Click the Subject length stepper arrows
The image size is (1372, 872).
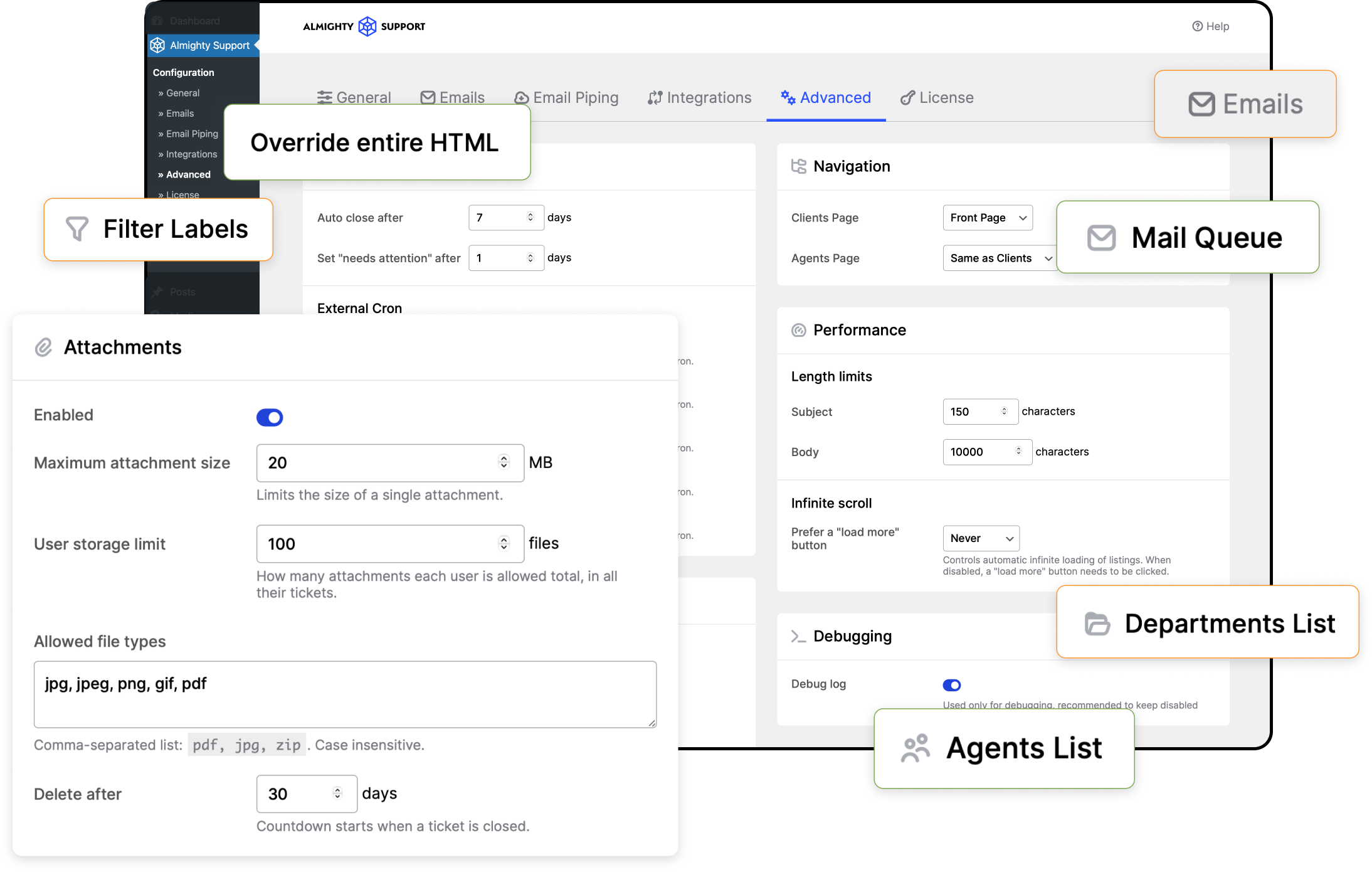(x=1004, y=411)
